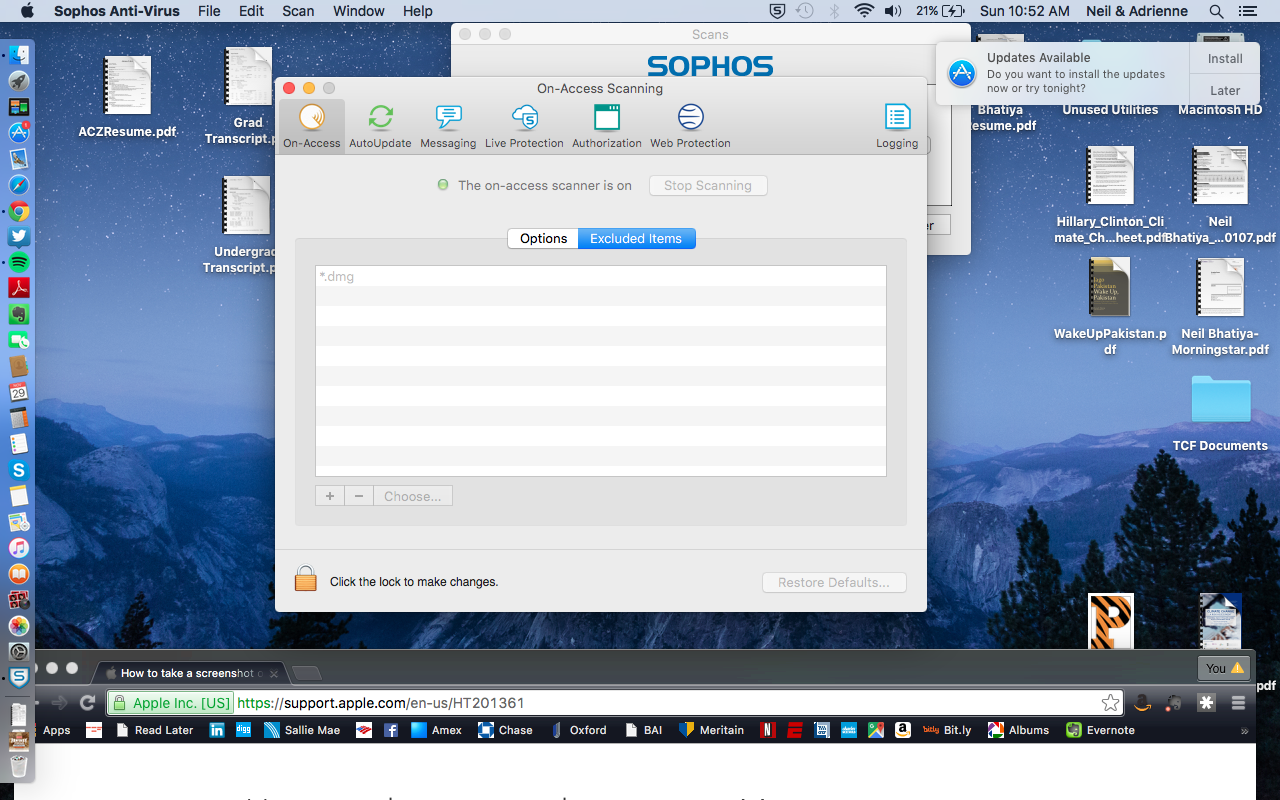Bookmark this page with the star icon

[x=1110, y=703]
